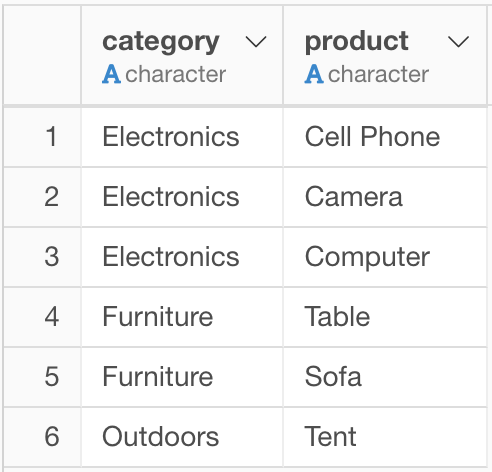Click the Cell Phone product cell
Screen dimensions: 492x472
pos(385,137)
